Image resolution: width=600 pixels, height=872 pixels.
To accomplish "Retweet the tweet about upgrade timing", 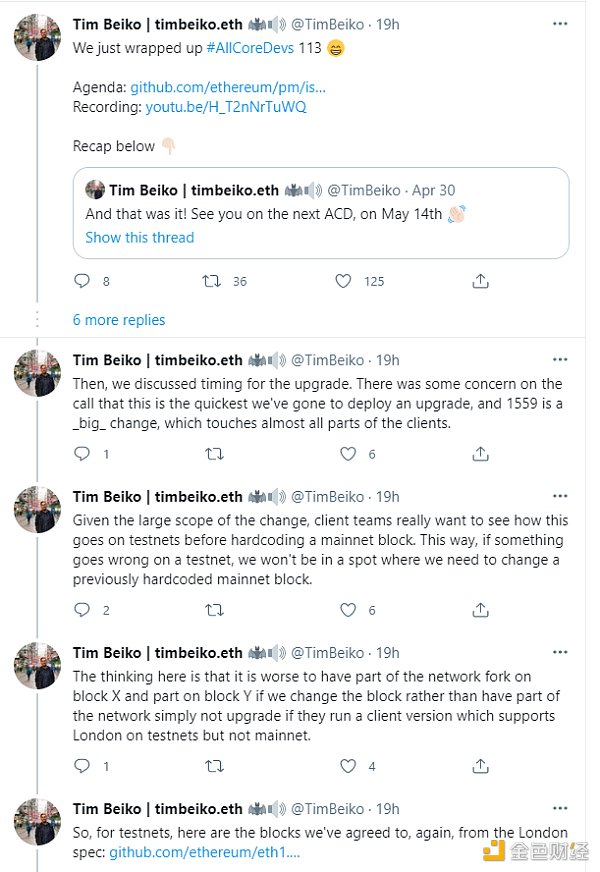I will click(212, 454).
